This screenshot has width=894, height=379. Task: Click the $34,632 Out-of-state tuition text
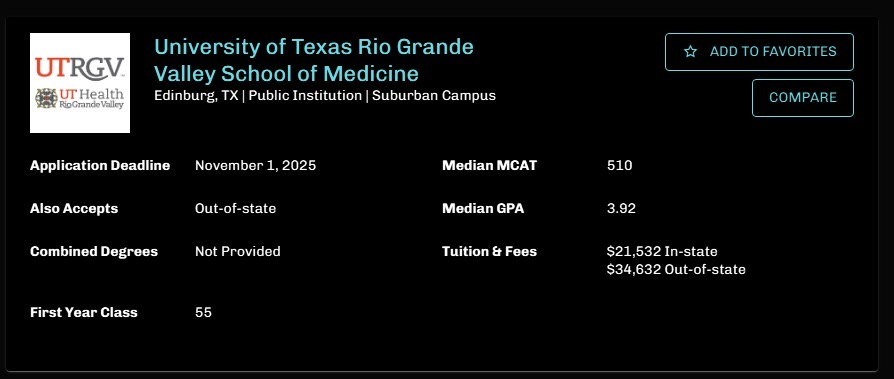tap(676, 269)
